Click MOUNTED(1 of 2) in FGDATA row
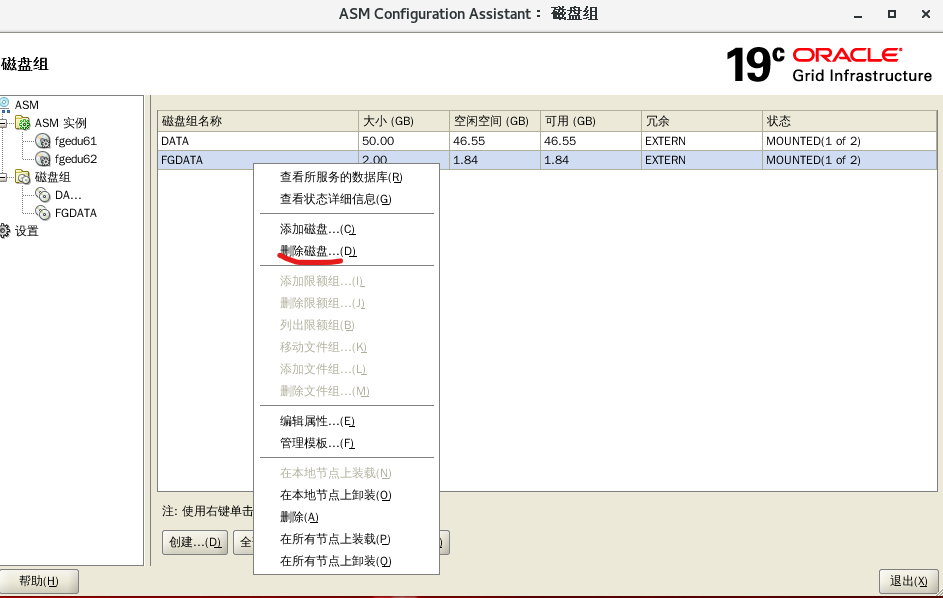Viewport: 943px width, 598px height. pos(849,160)
